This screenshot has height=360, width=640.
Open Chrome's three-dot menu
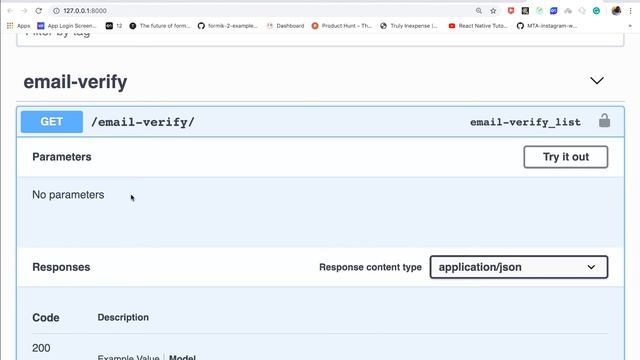[630, 11]
